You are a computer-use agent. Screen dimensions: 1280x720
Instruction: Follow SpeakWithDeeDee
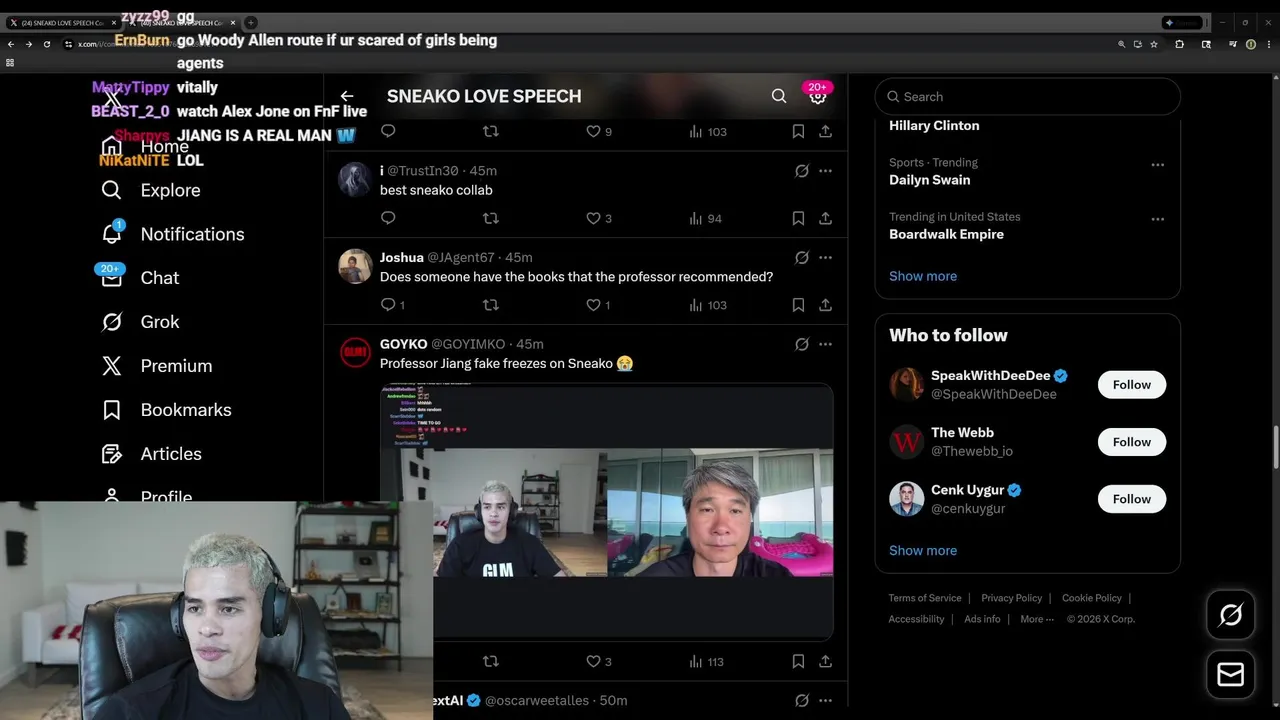pyautogui.click(x=1132, y=385)
